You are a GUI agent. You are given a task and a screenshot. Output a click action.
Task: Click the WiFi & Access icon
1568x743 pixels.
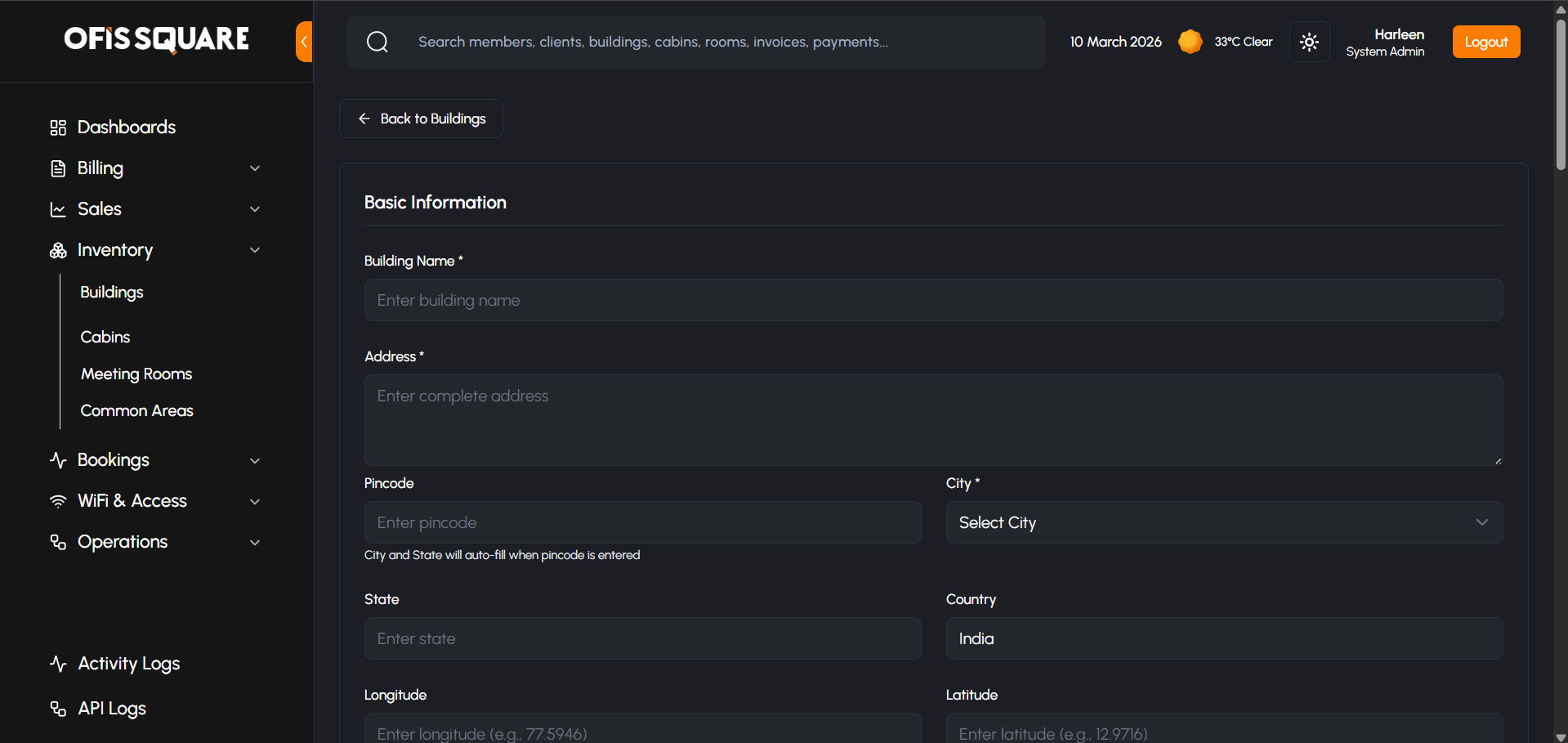pyautogui.click(x=58, y=501)
